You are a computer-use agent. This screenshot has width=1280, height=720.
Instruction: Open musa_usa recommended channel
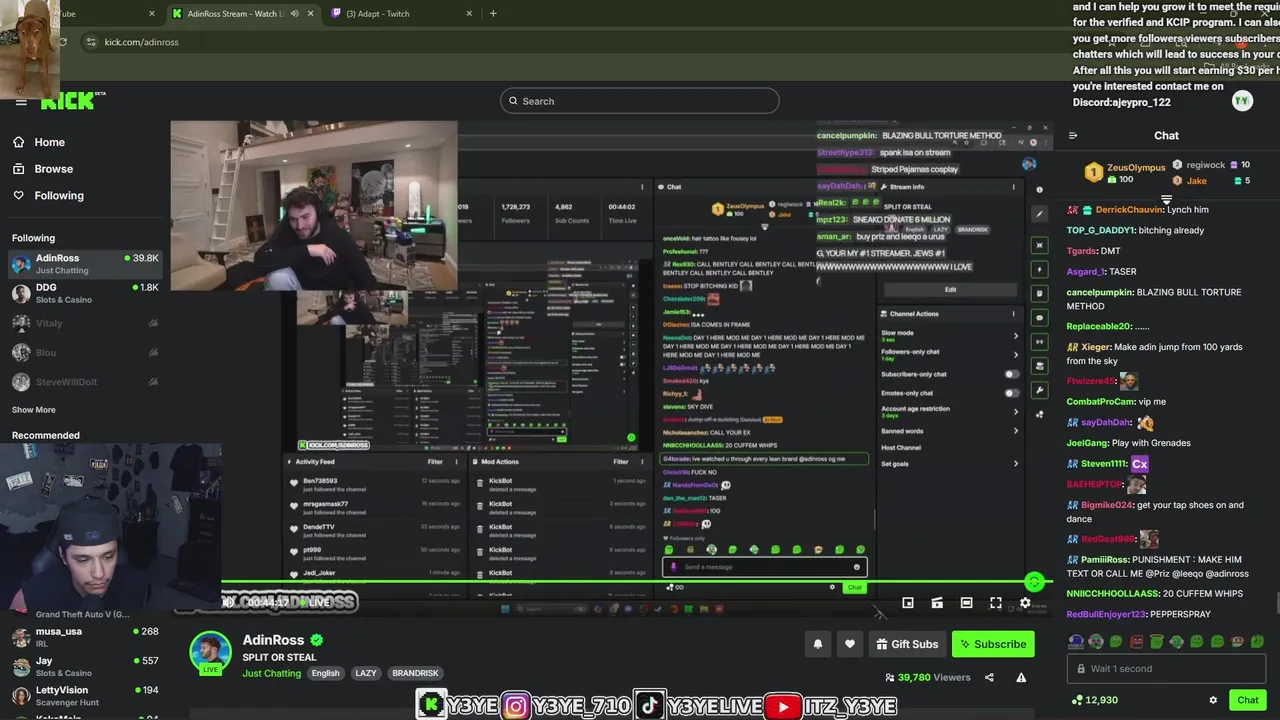pos(85,637)
